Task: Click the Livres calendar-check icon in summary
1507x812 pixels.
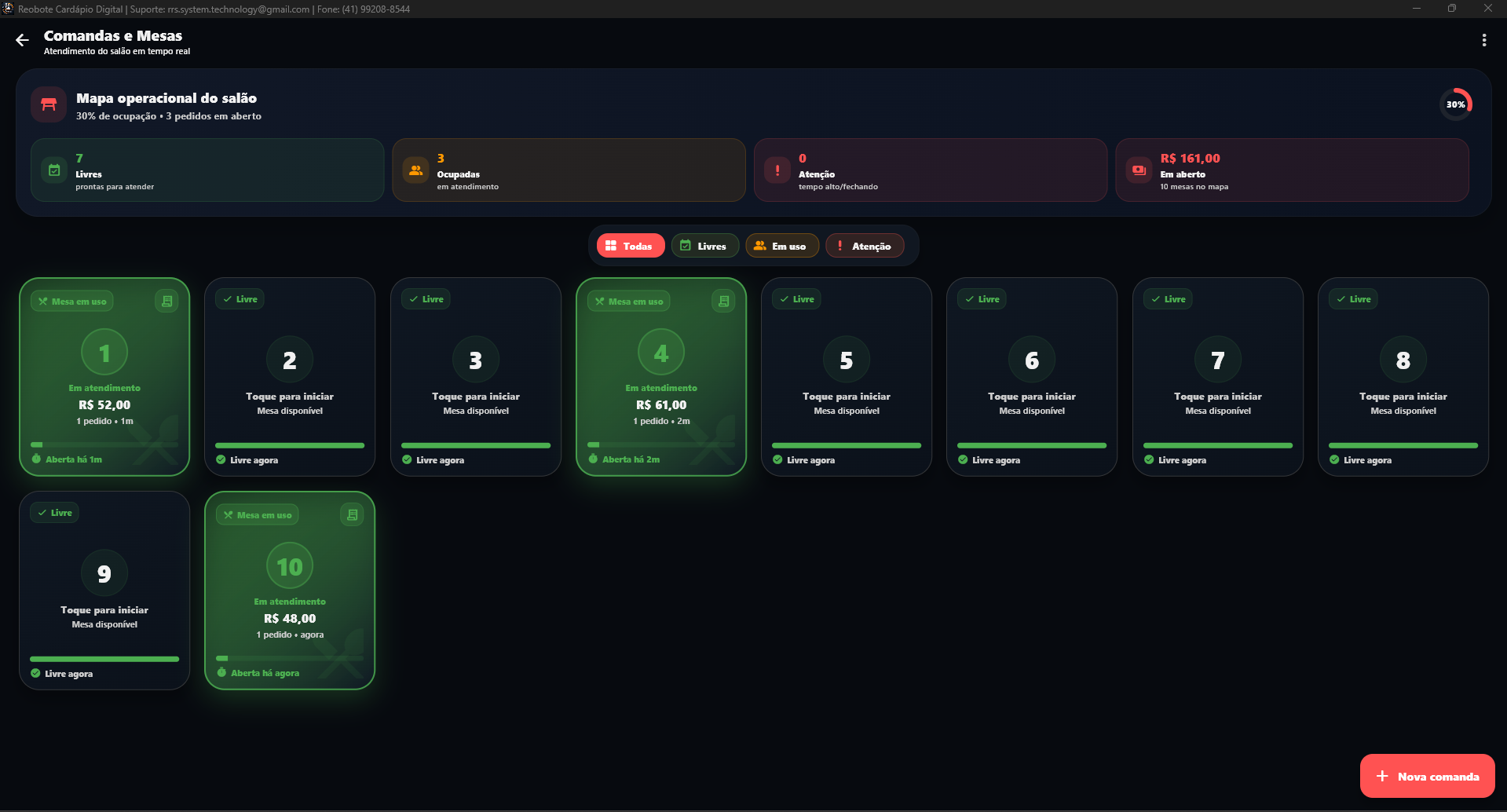Action: [54, 170]
